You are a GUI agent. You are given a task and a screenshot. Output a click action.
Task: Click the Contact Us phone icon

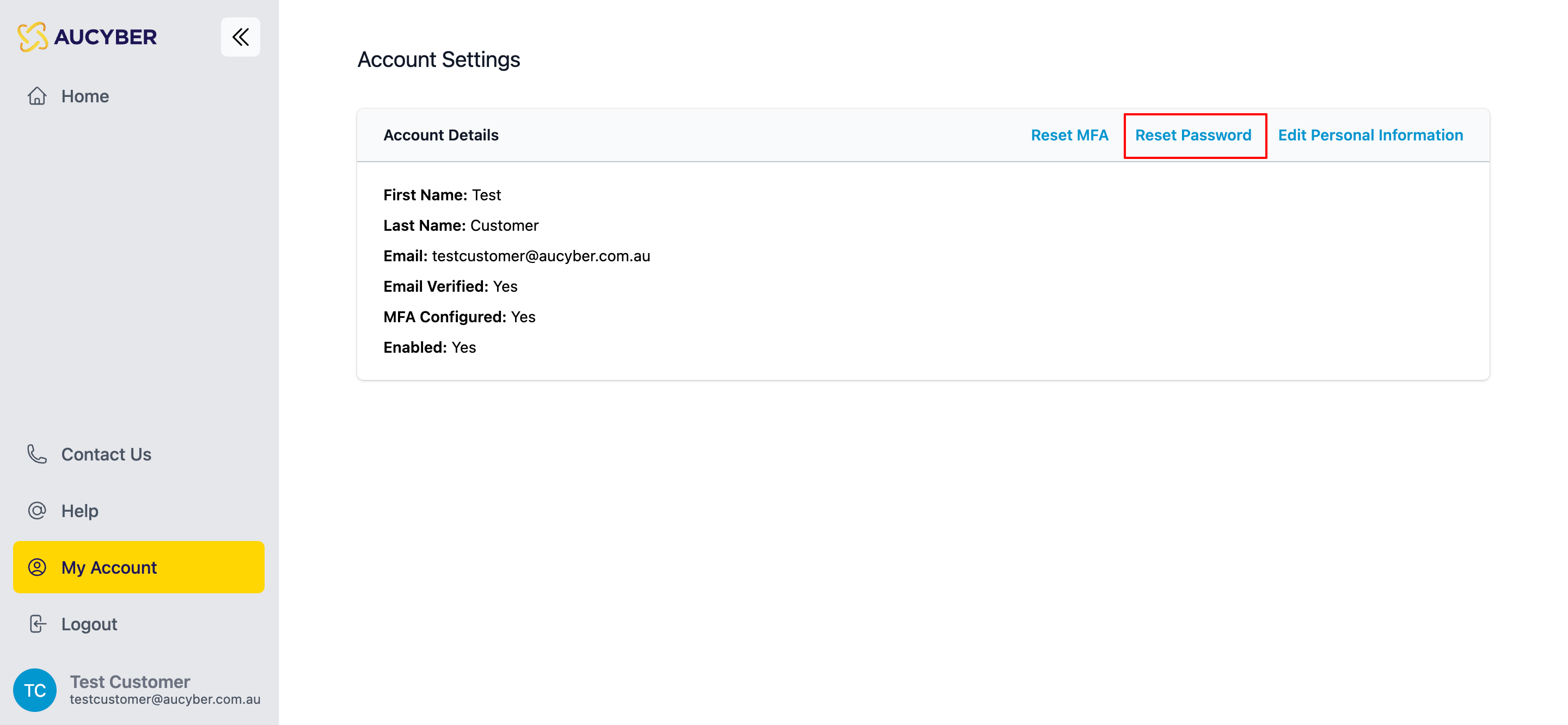point(37,454)
